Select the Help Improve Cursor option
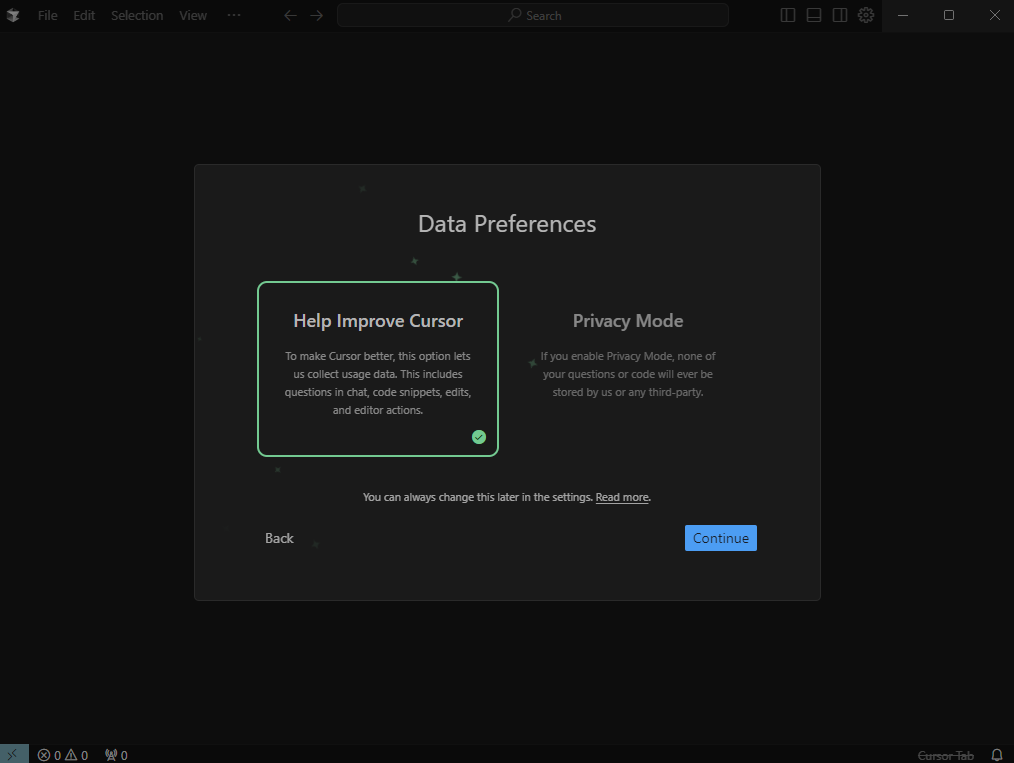Viewport: 1014px width, 763px height. point(378,369)
